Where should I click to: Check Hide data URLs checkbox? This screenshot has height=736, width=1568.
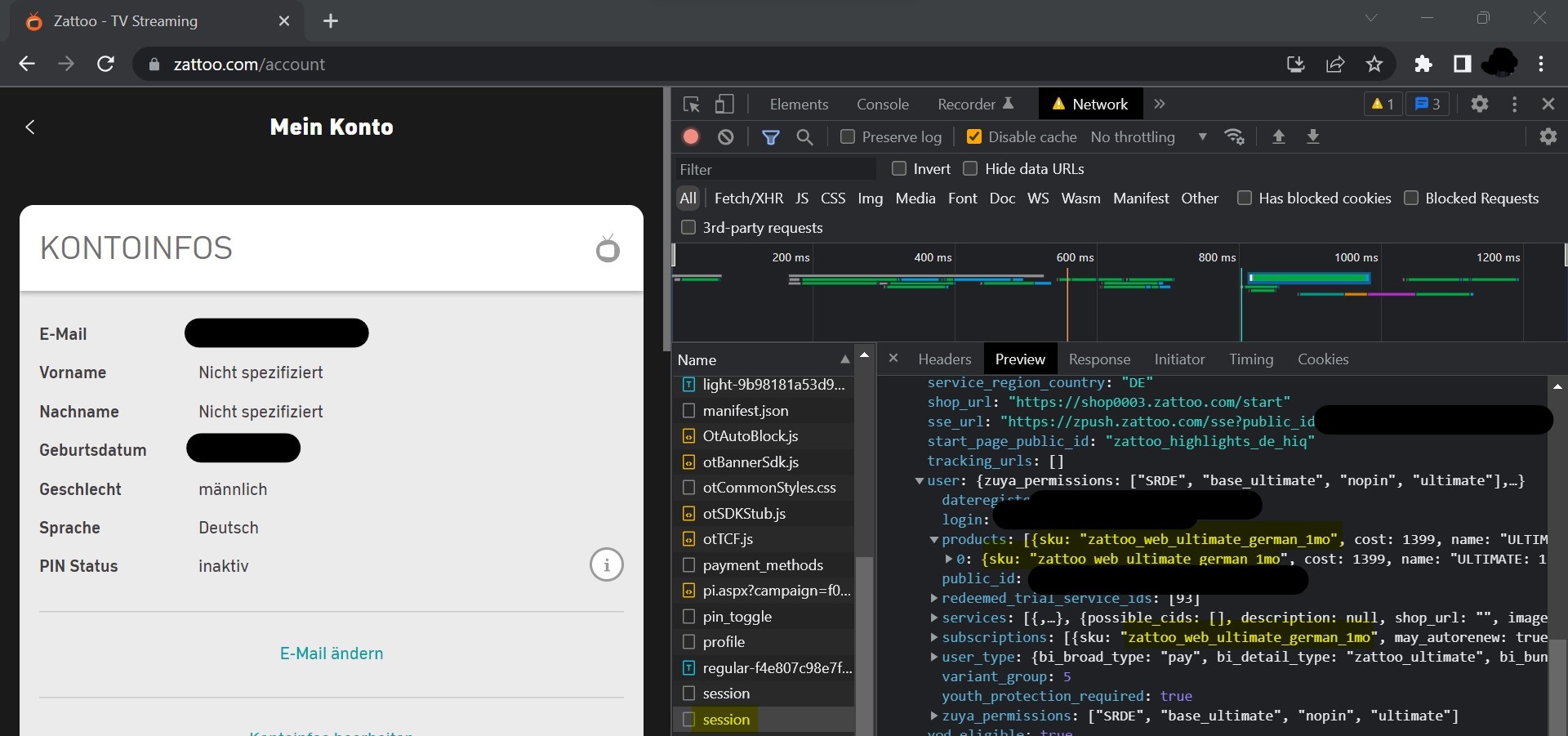(970, 168)
